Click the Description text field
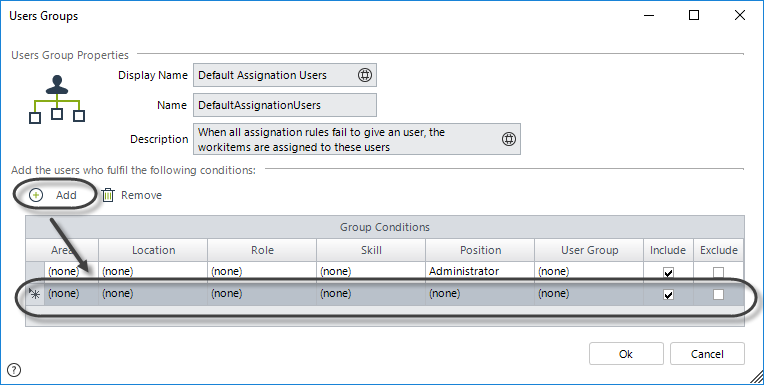764x385 pixels. pyautogui.click(x=357, y=139)
